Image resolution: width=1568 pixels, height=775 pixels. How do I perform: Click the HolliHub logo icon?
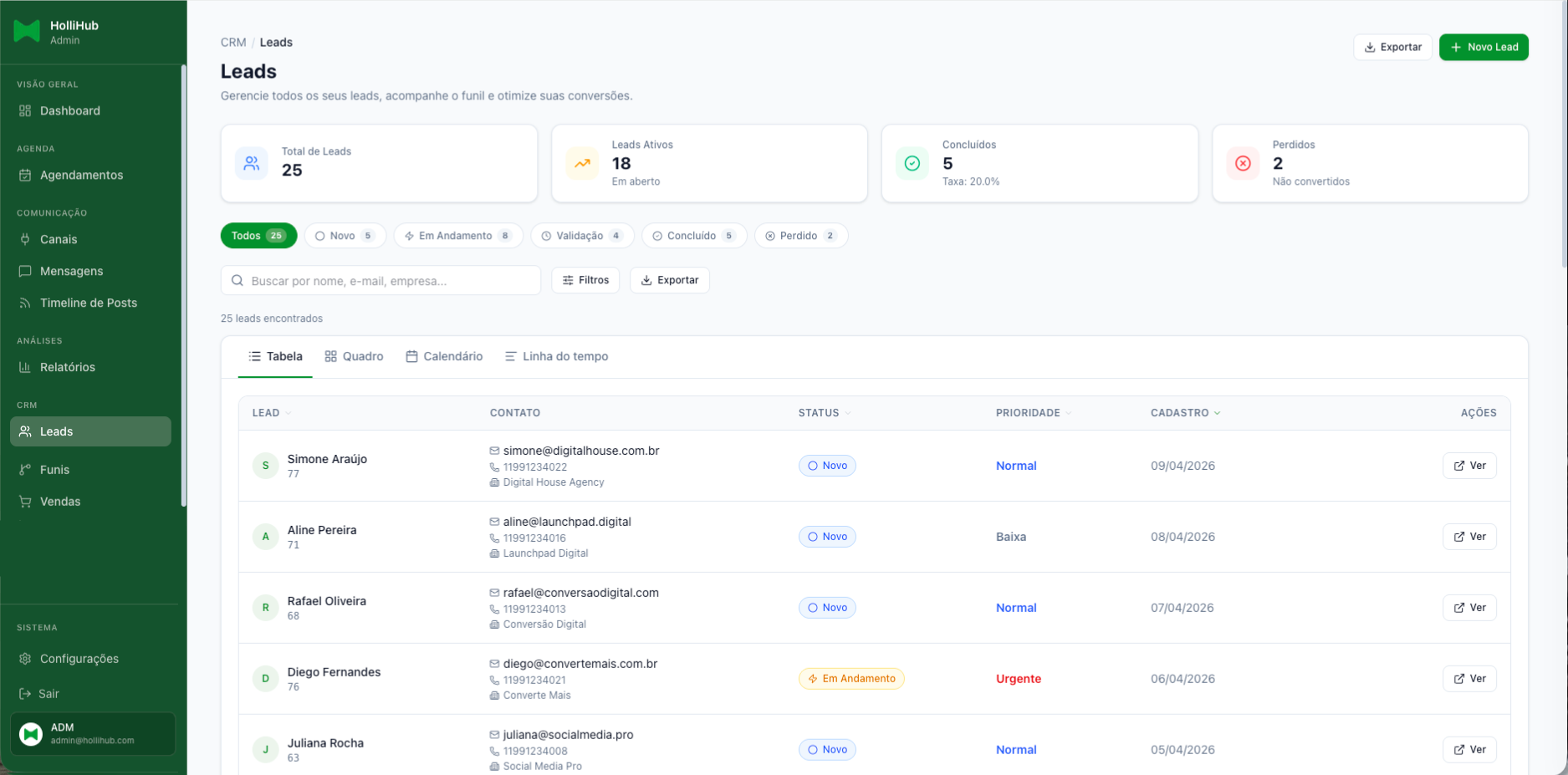pos(27,32)
